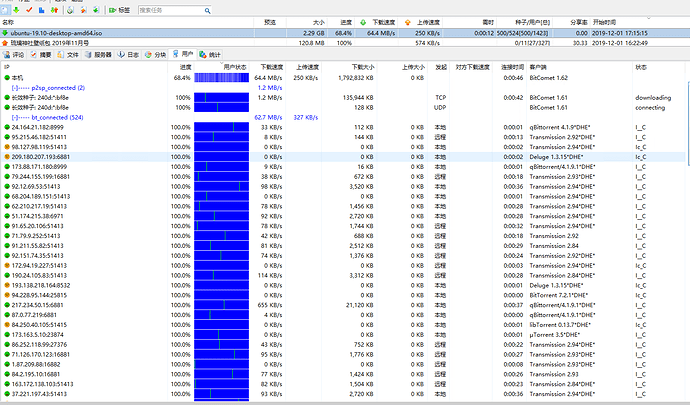Click download icon beside ubuntu-19.10 ISO task
690x405 pixels.
pyautogui.click(x=5, y=33)
